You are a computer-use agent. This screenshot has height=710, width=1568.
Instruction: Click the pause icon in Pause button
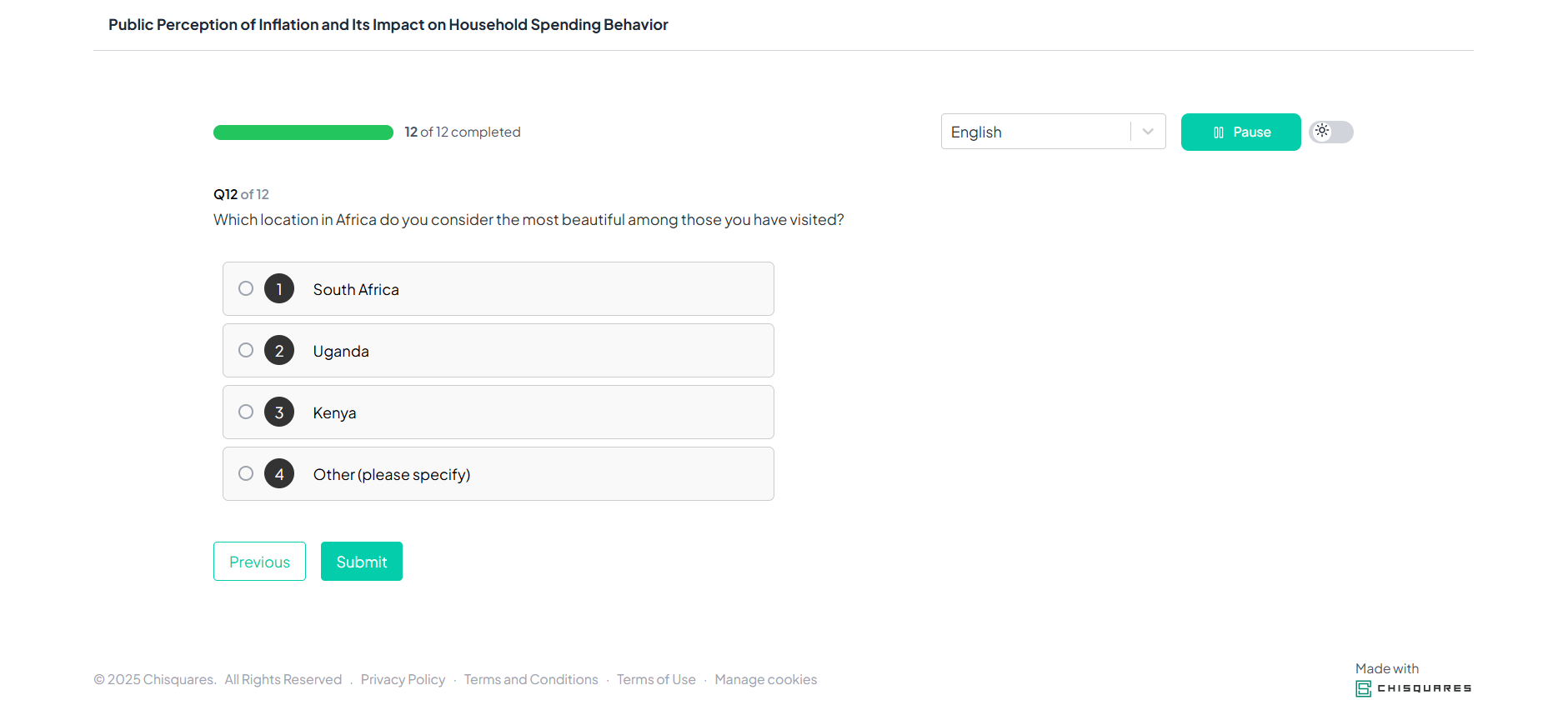(1219, 132)
